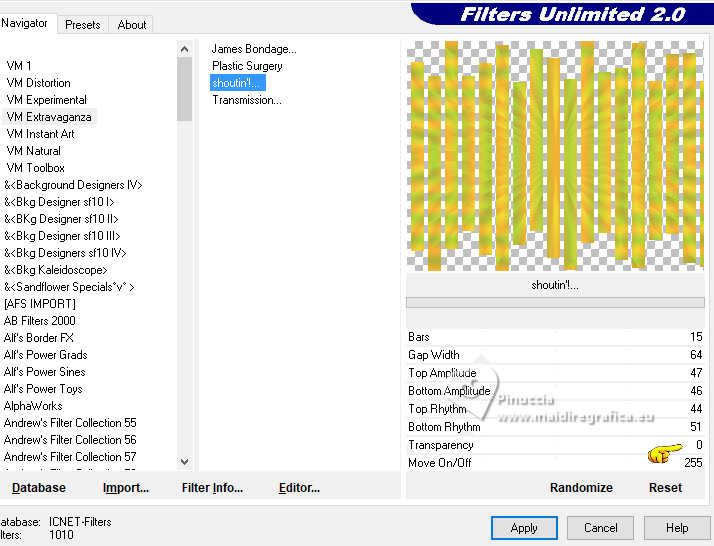The width and height of the screenshot is (714, 546).
Task: Apply the shoutin'! filter
Action: 524,528
